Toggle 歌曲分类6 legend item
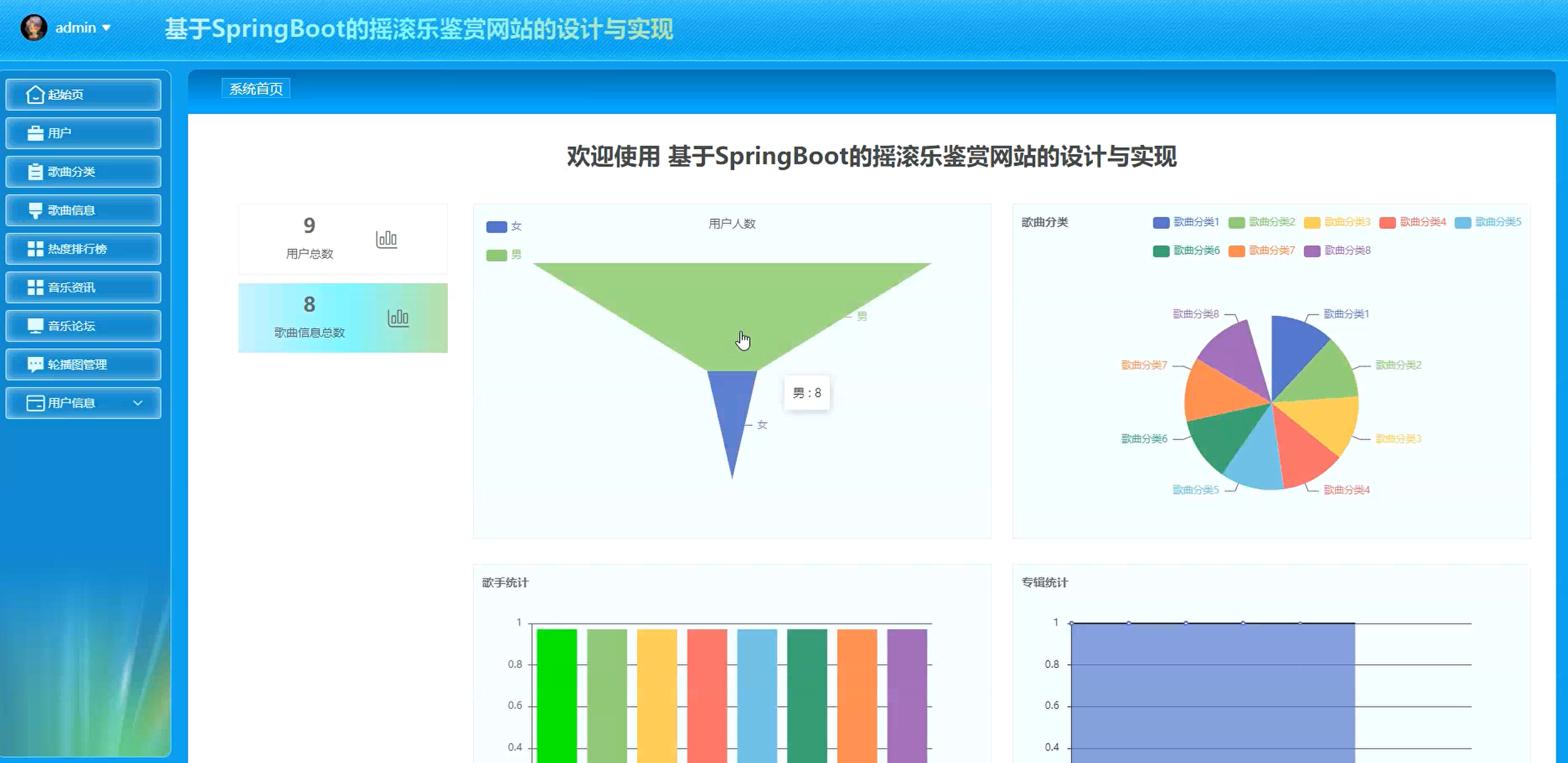The width and height of the screenshot is (1568, 763). [x=1186, y=250]
